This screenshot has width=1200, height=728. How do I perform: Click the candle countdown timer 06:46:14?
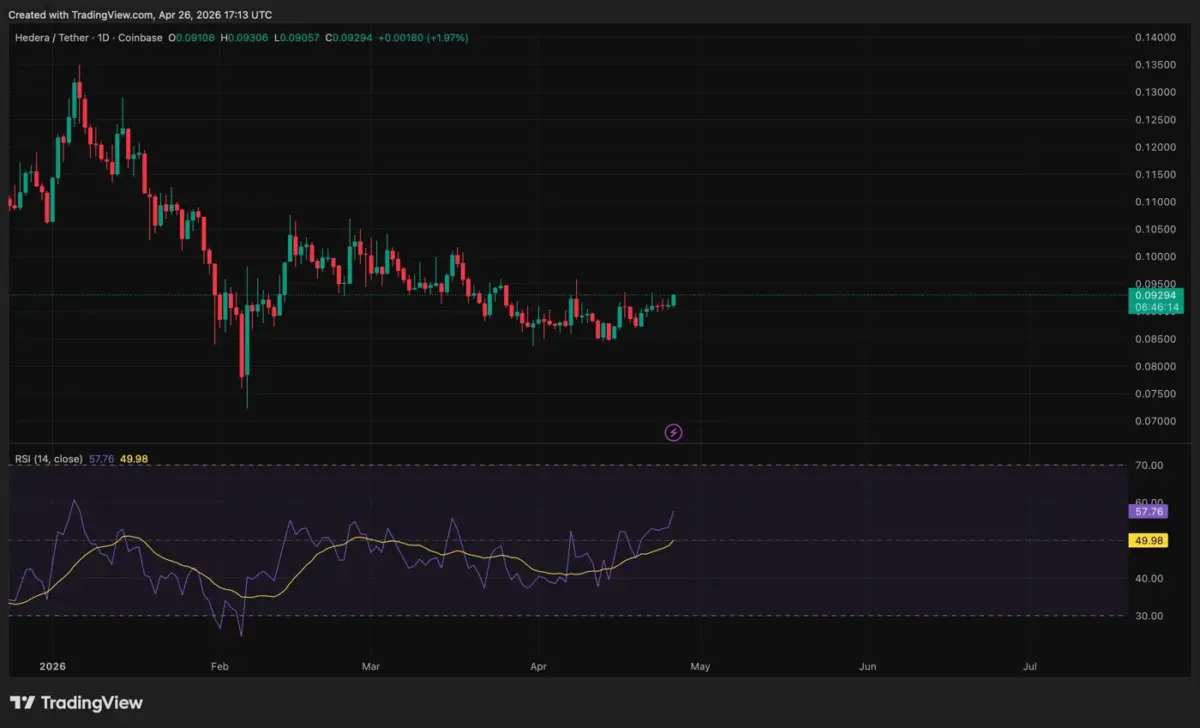[x=1156, y=308]
